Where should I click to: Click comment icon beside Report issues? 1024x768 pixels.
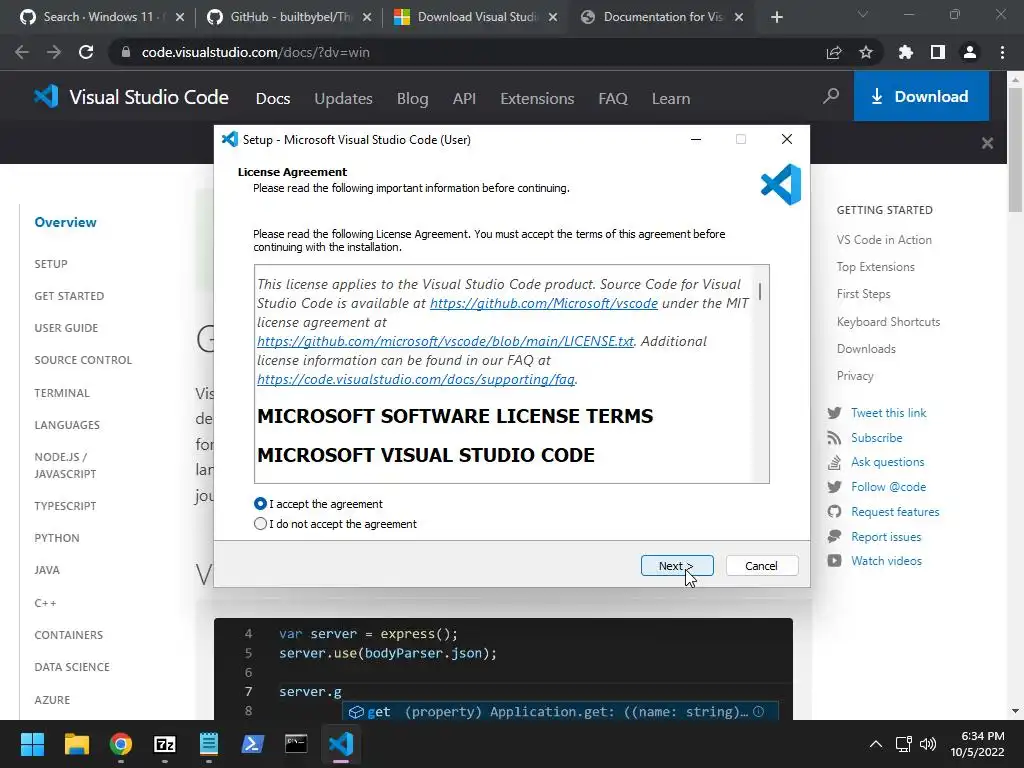pyautogui.click(x=834, y=536)
